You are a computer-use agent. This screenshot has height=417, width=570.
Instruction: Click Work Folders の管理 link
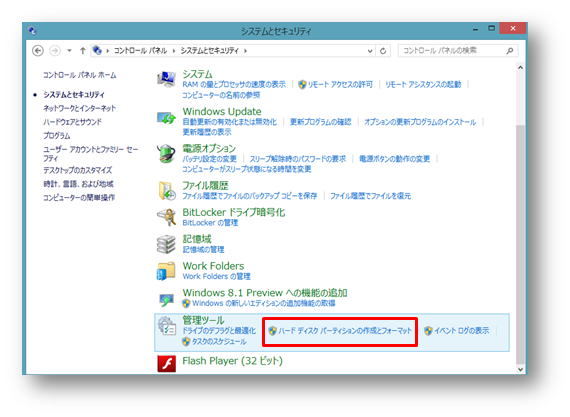coord(216,276)
